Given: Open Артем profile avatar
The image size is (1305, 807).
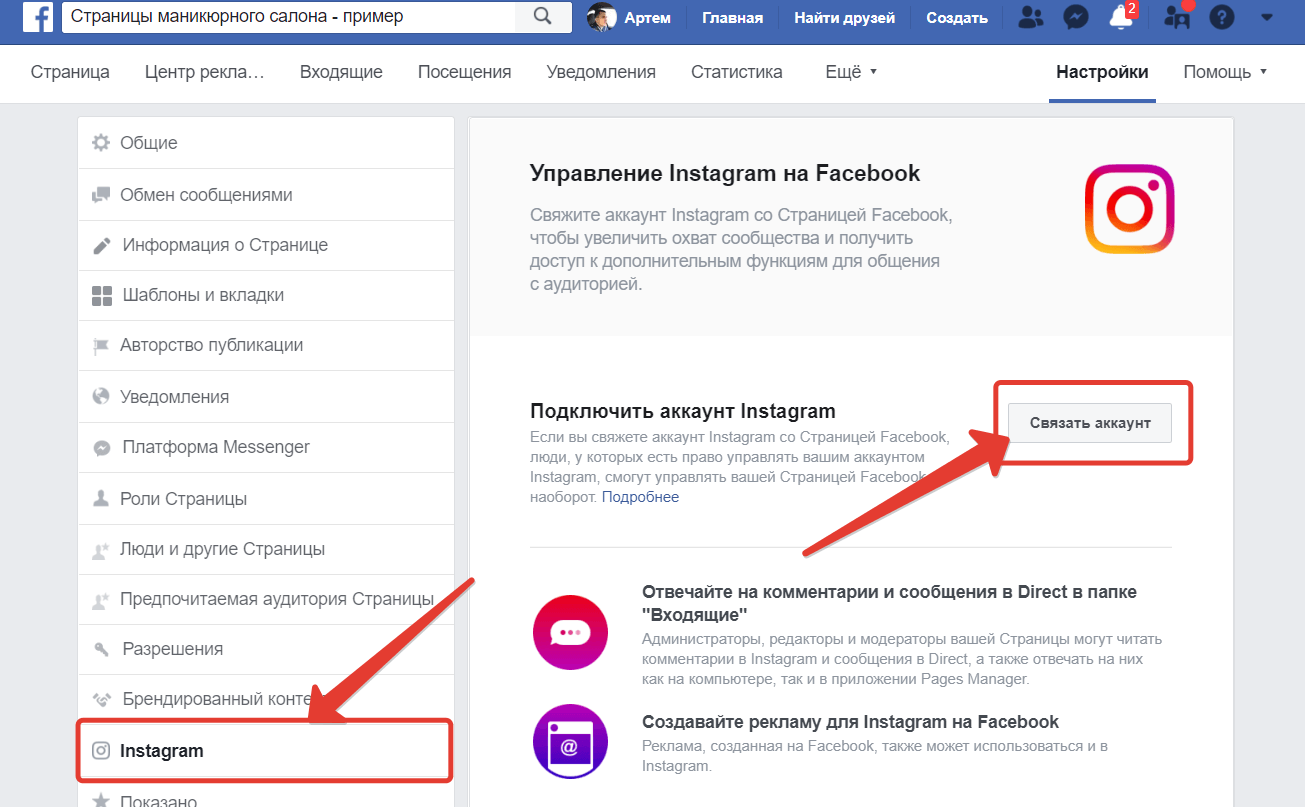Looking at the screenshot, I should (602, 17).
